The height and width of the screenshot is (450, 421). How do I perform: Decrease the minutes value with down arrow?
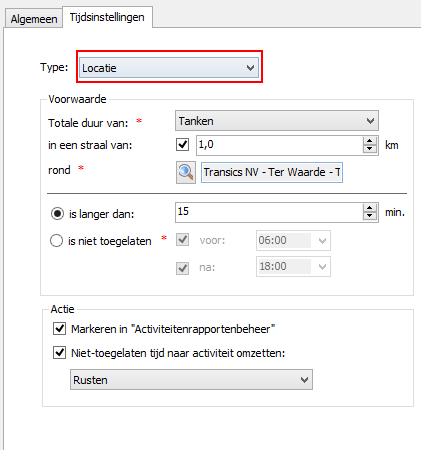click(x=369, y=216)
